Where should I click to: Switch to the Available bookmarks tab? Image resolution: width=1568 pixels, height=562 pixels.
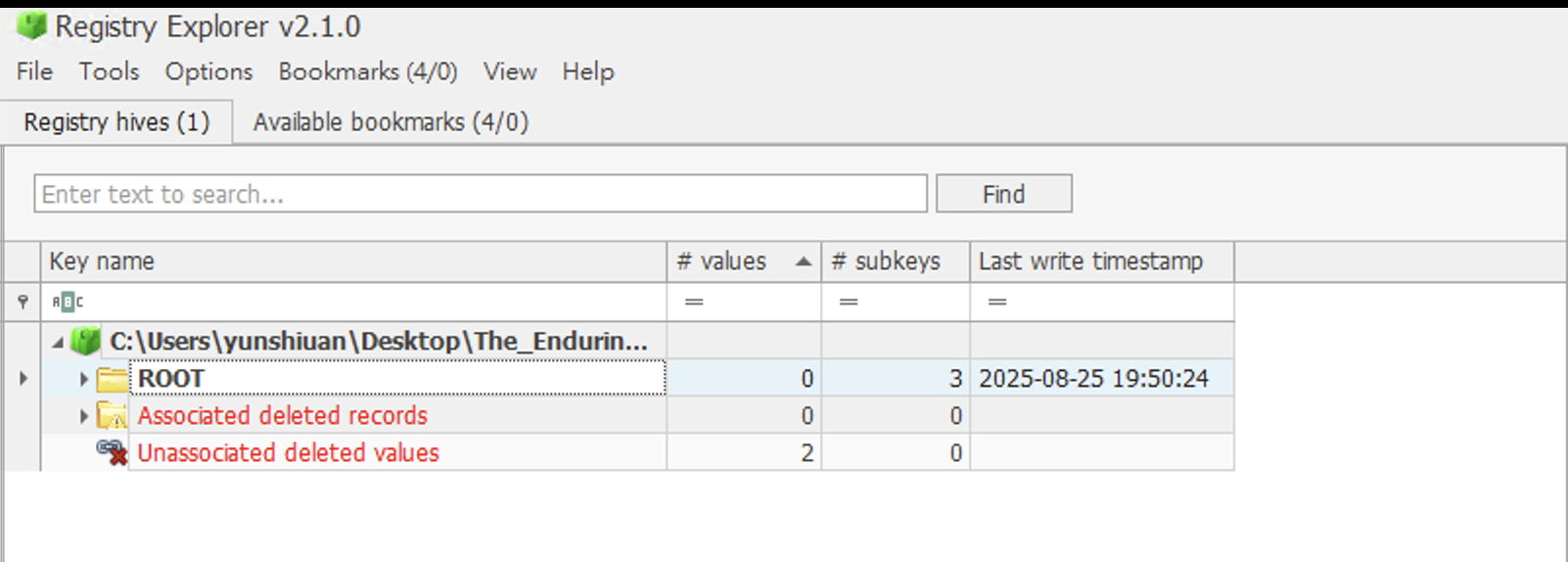(391, 122)
